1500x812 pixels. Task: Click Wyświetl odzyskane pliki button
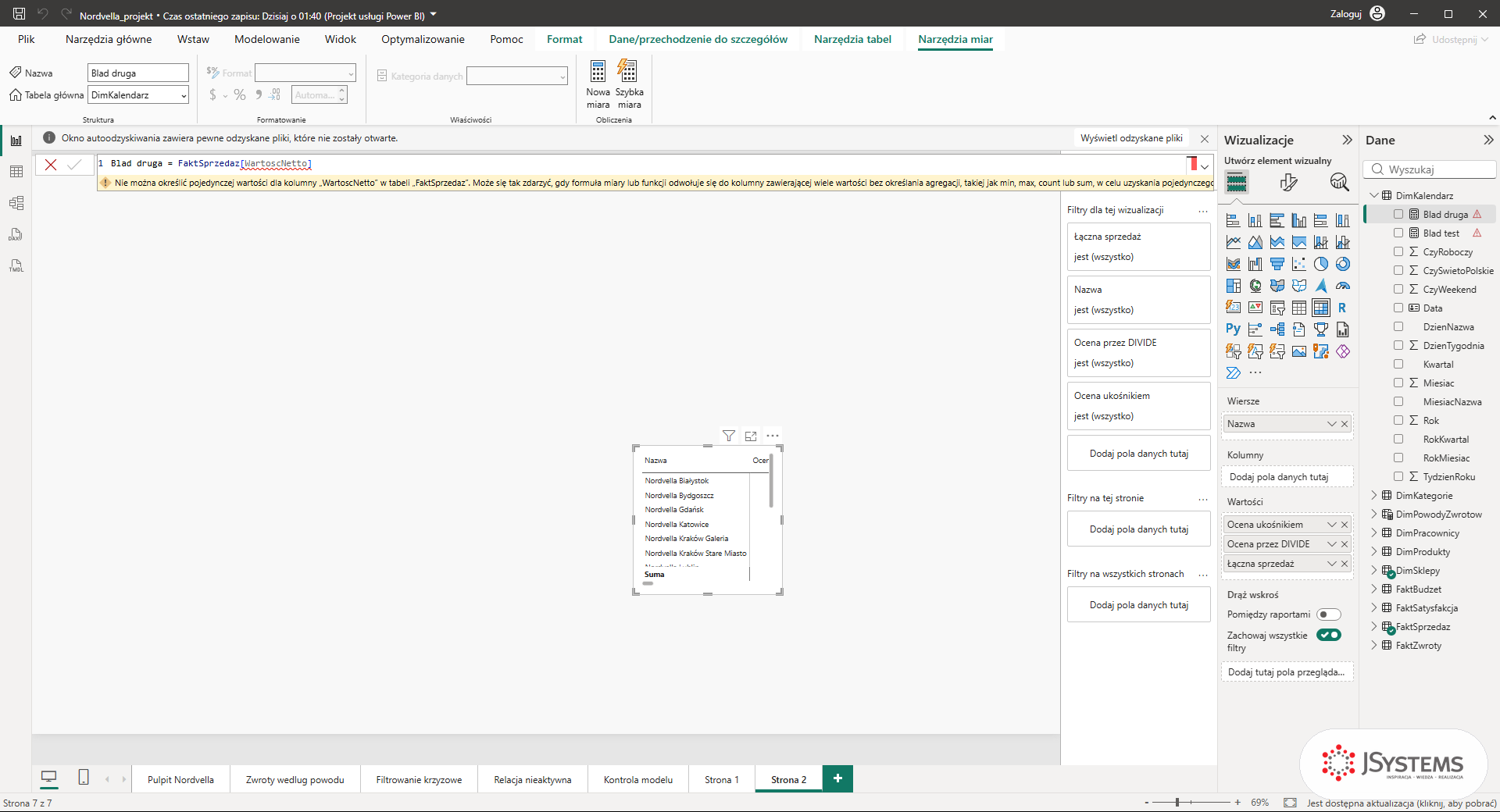click(1131, 138)
